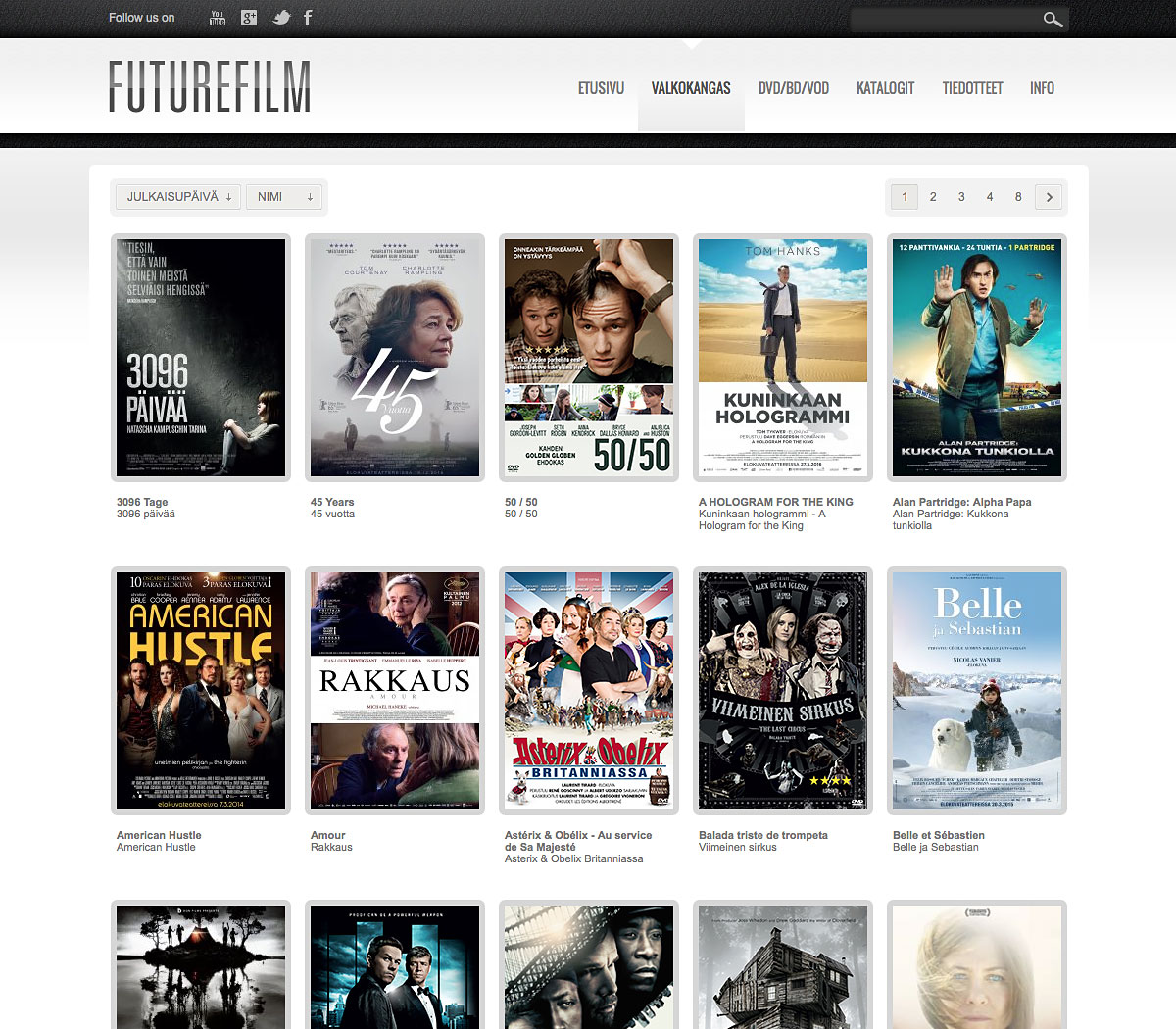
Task: Sort by JULKAISUPÄIVÄ dropdown
Action: point(178,197)
